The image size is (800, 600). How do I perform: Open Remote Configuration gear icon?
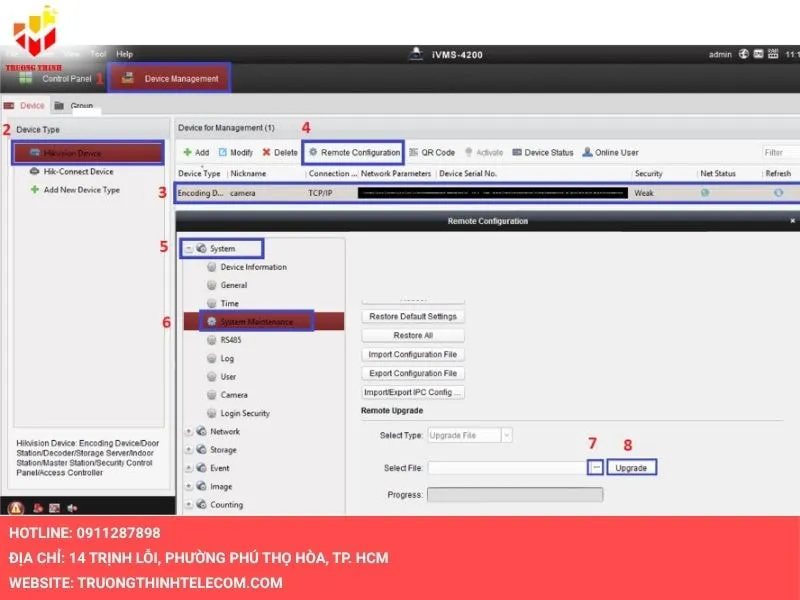pyautogui.click(x=313, y=153)
